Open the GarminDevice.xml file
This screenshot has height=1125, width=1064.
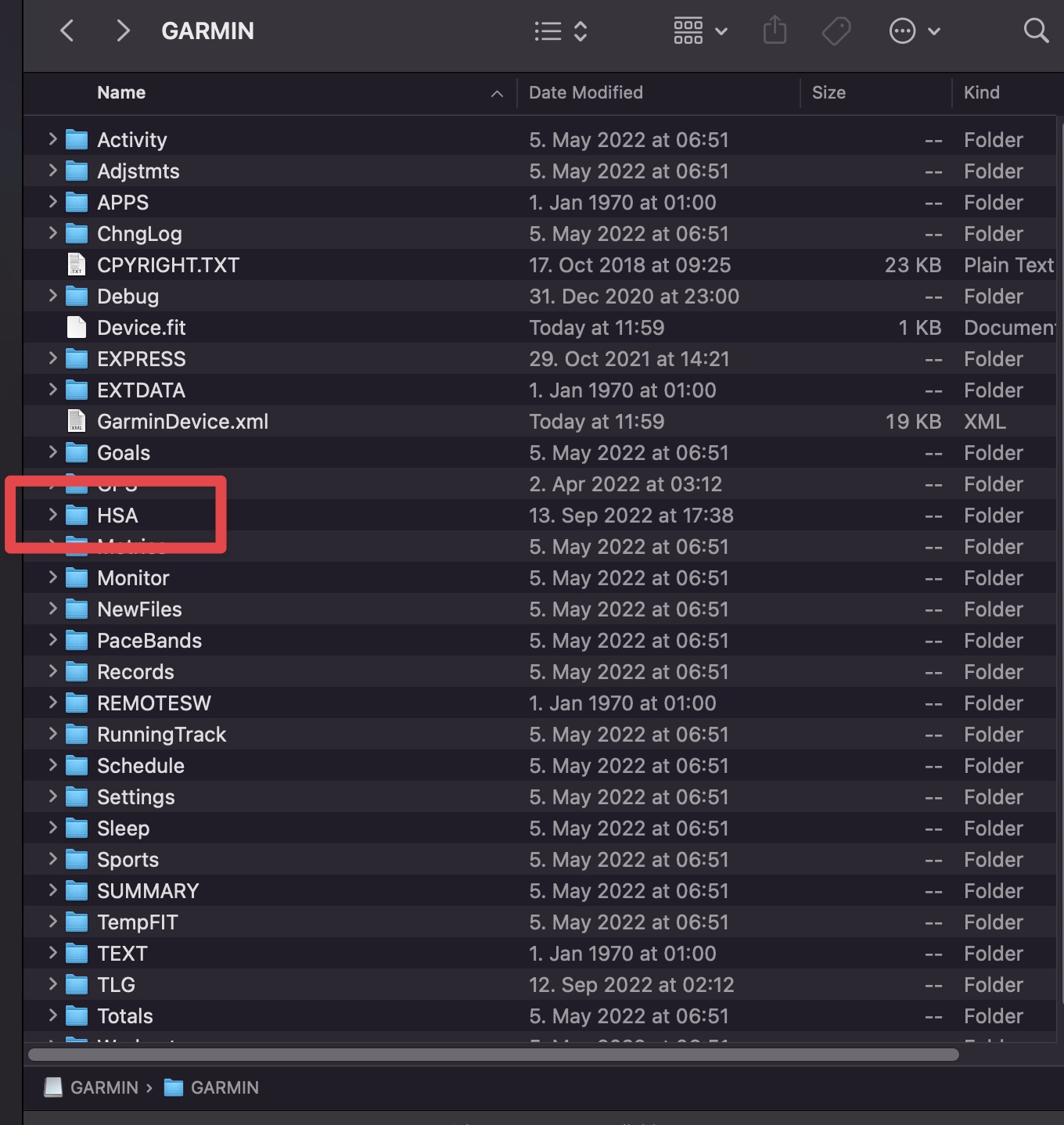pos(182,421)
